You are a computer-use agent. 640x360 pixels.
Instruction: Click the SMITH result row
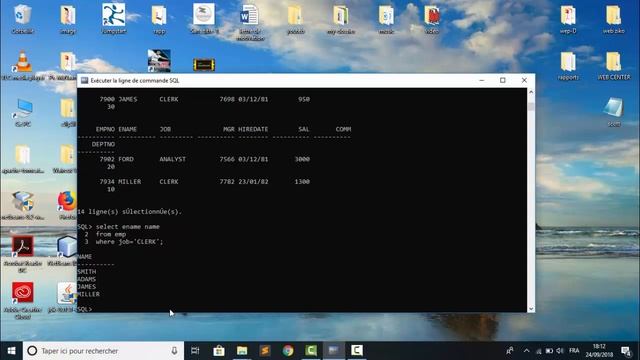point(87,271)
